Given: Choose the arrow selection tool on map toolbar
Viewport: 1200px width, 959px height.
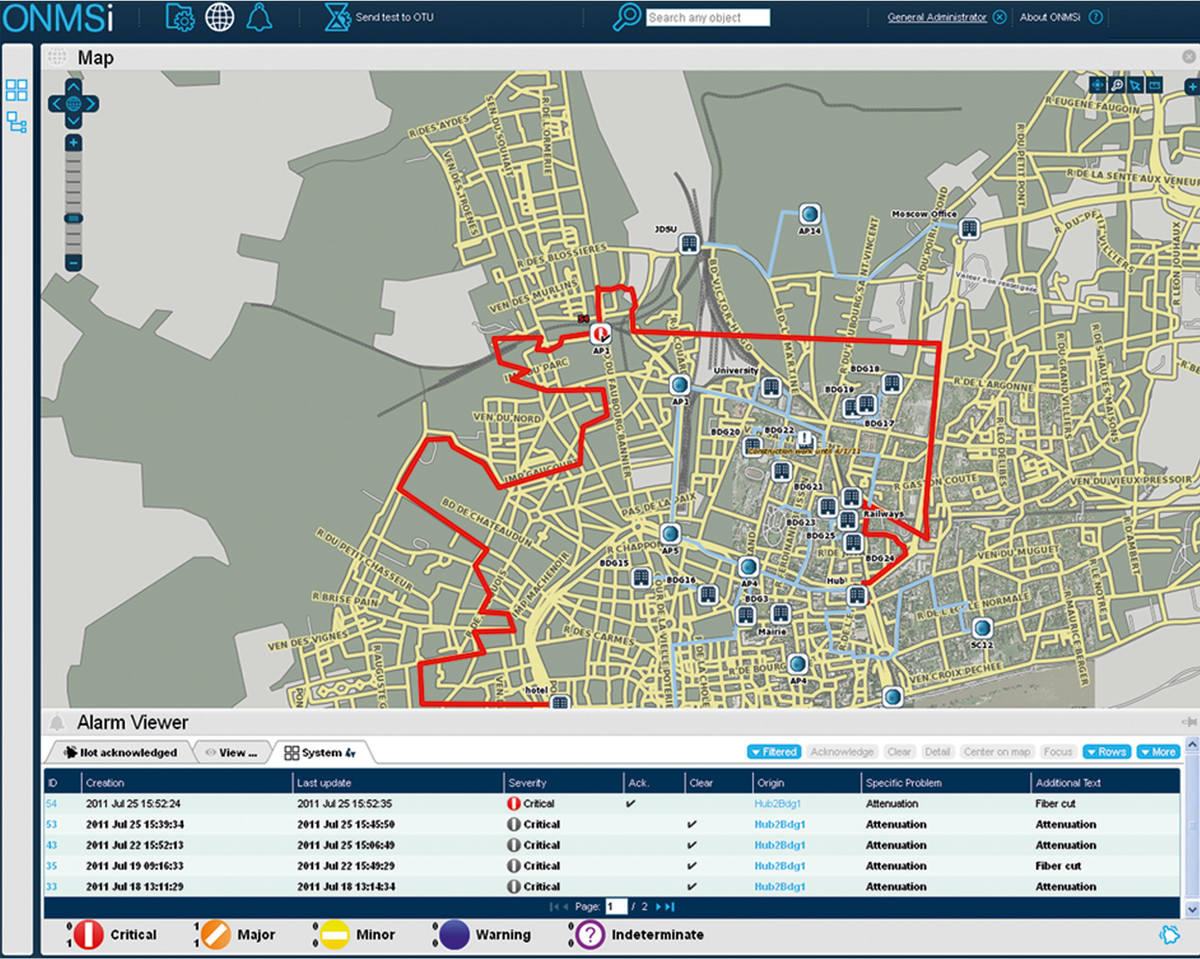Looking at the screenshot, I should [1134, 85].
